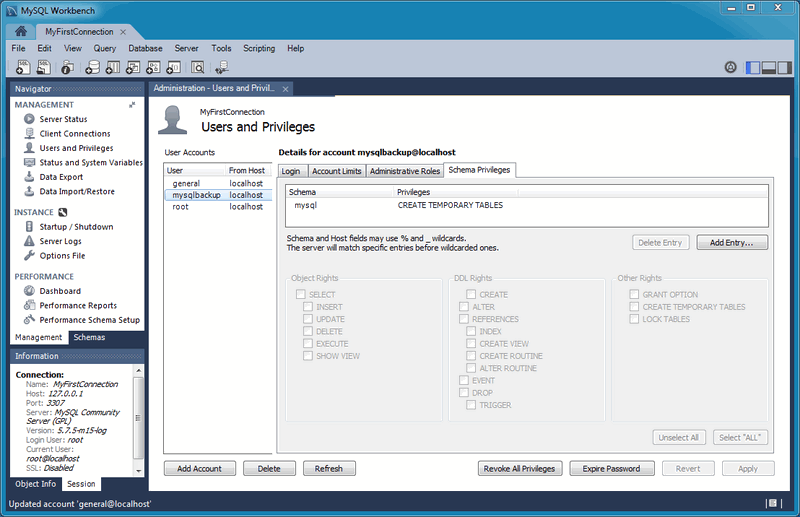Click the create new function icon

[173, 67]
